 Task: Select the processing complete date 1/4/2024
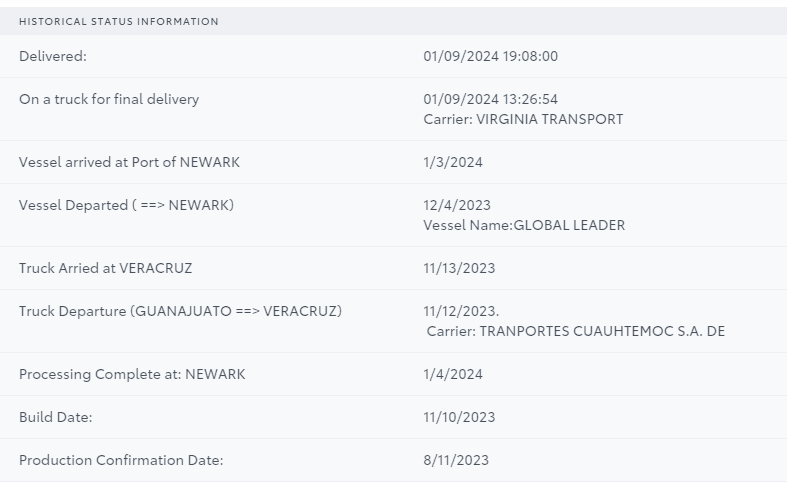453,374
